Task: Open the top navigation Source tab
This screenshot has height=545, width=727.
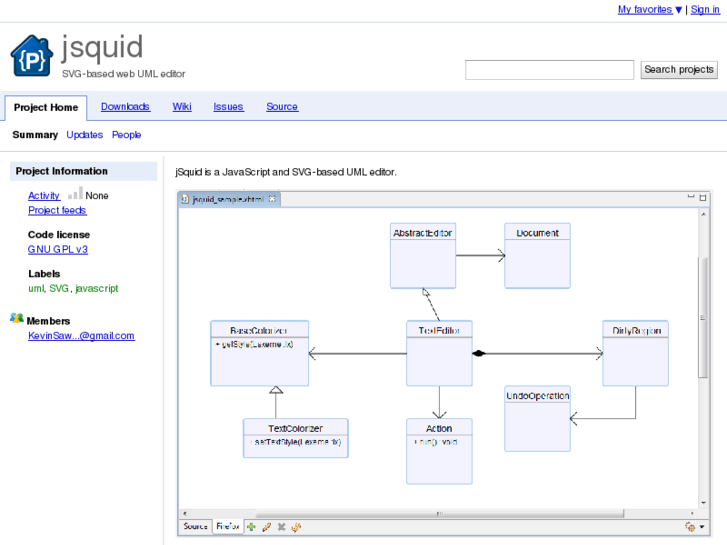Action: click(x=282, y=107)
